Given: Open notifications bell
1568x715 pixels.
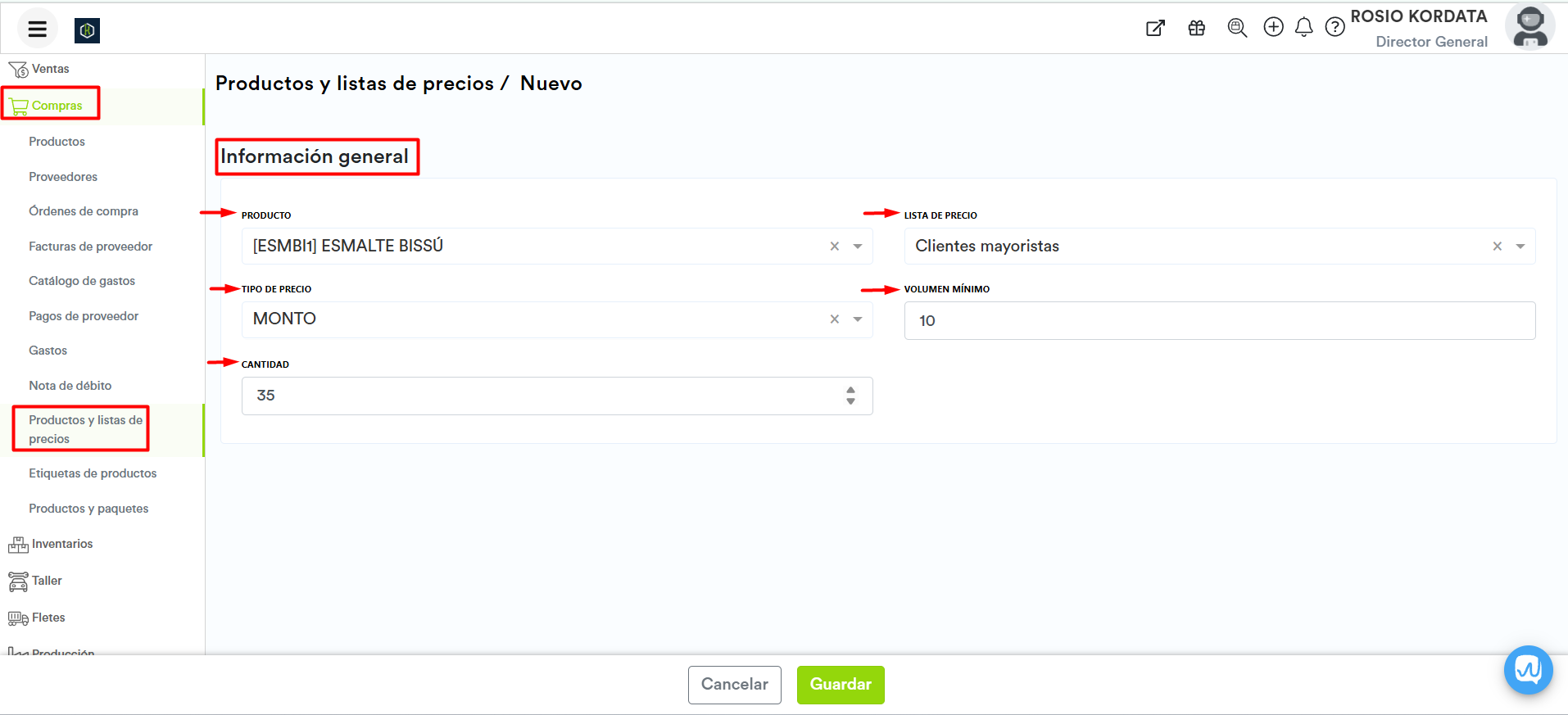Looking at the screenshot, I should click(1303, 28).
